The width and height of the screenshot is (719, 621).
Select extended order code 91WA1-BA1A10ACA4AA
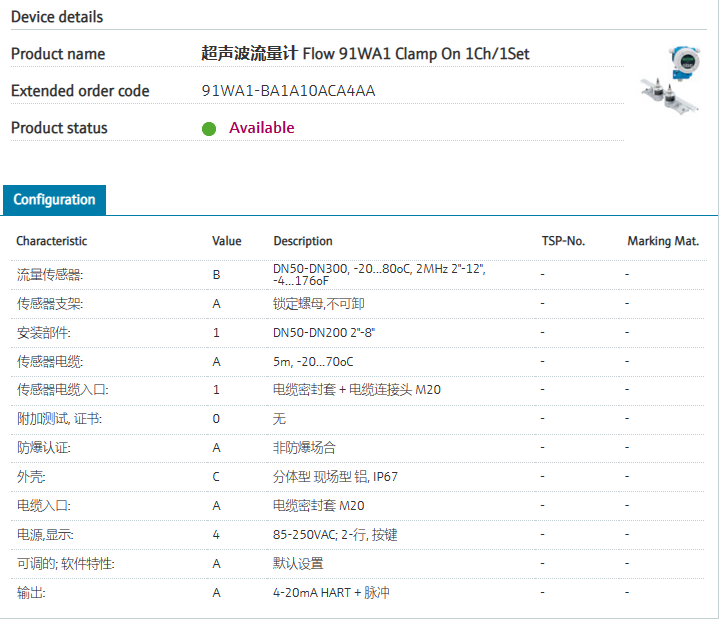[x=288, y=91]
